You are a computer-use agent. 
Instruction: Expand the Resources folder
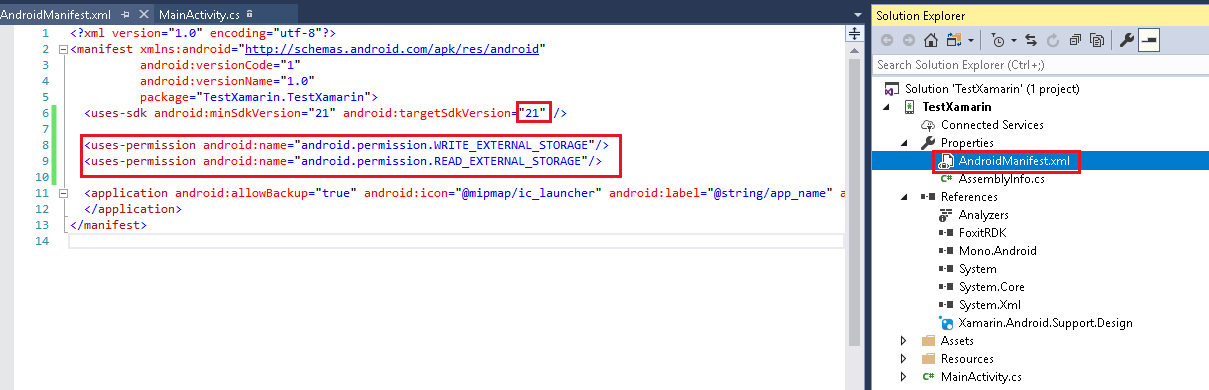[904, 359]
